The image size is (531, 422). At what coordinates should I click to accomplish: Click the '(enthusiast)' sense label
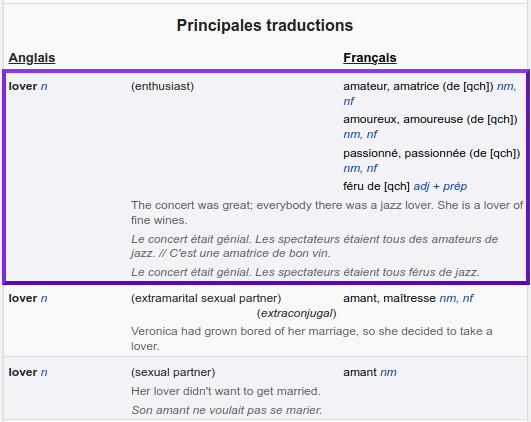click(x=163, y=86)
